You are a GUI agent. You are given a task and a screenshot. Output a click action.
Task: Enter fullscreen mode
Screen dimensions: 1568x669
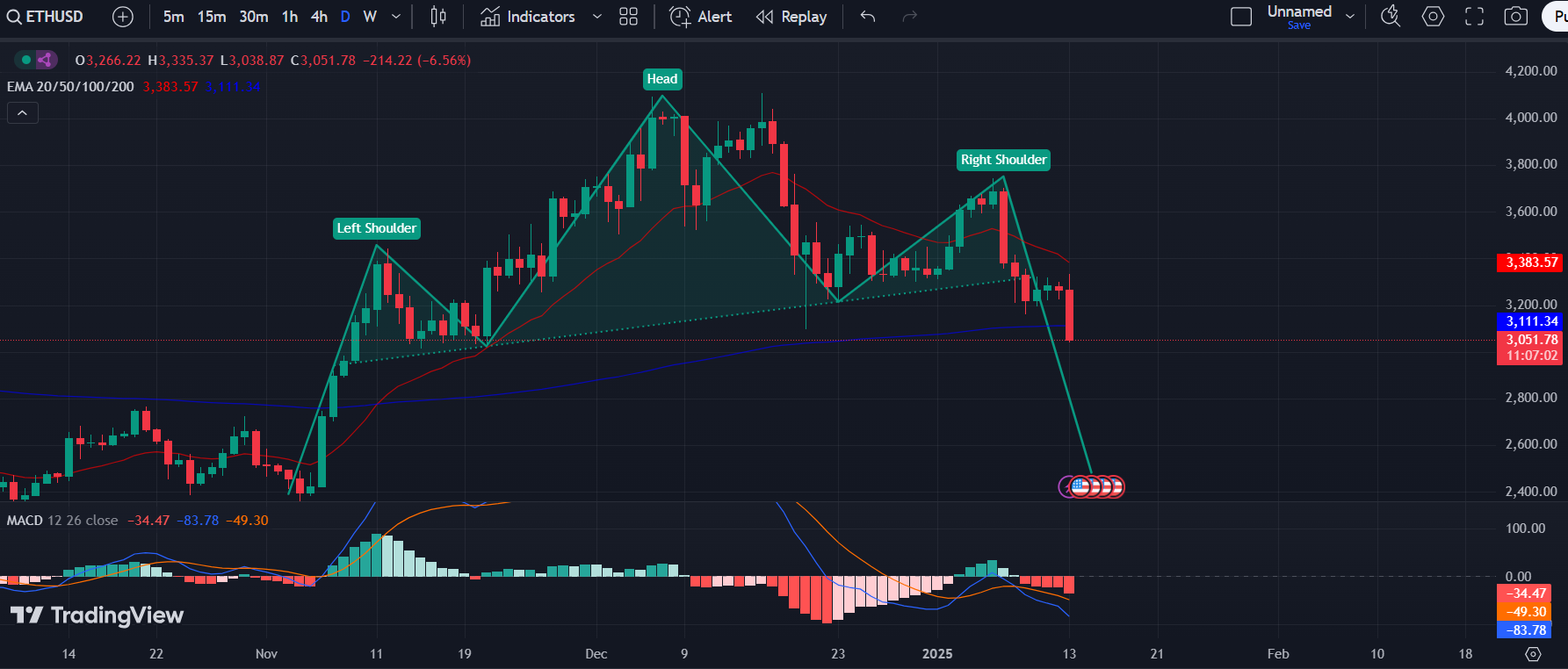coord(1475,17)
